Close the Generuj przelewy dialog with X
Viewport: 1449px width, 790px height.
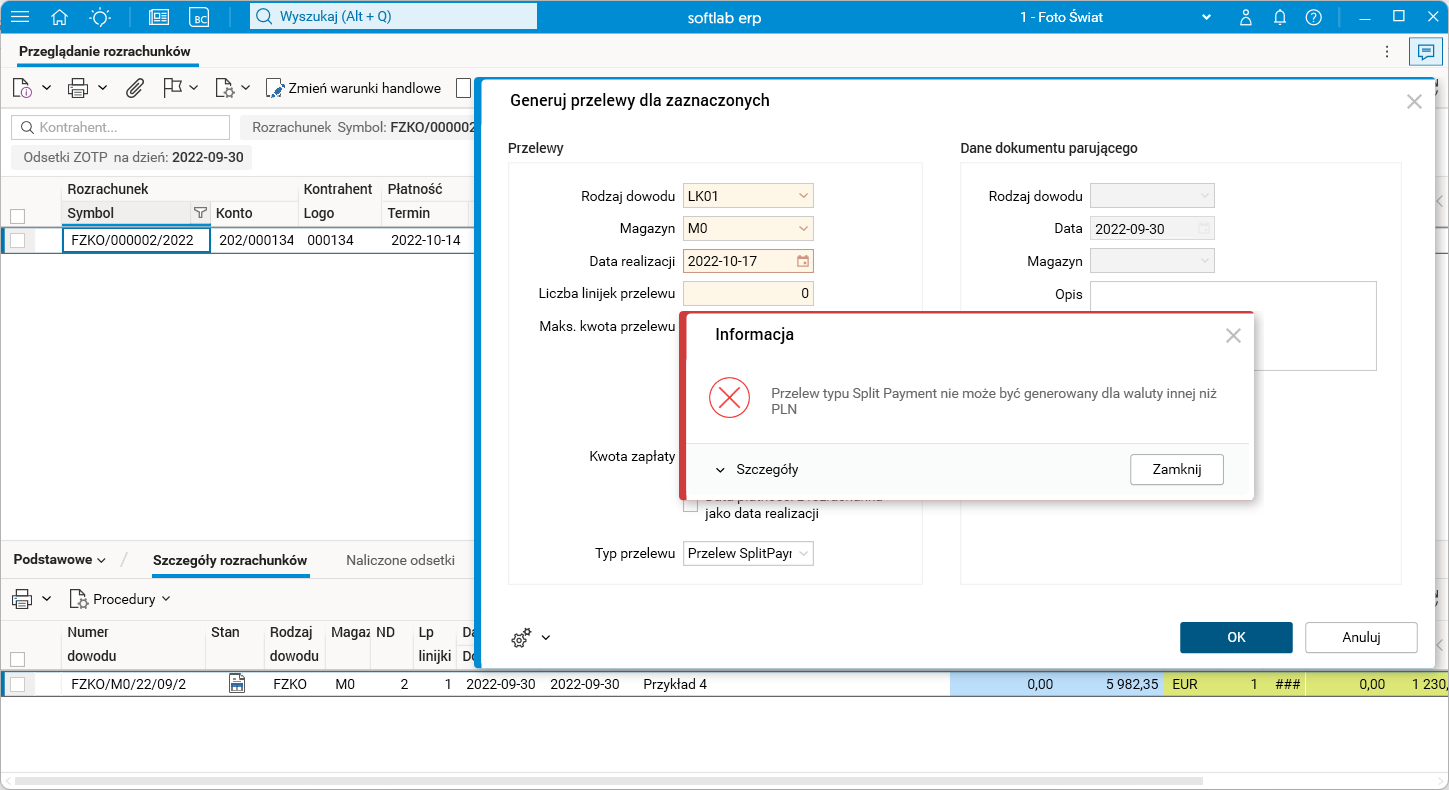pos(1414,101)
